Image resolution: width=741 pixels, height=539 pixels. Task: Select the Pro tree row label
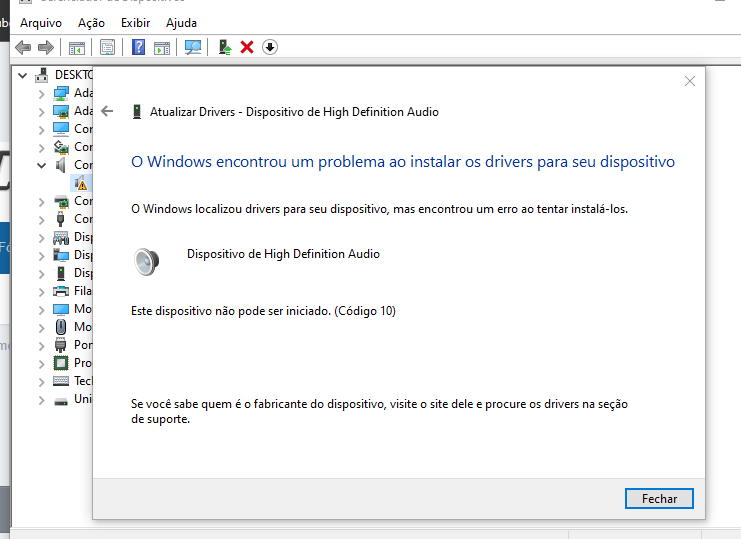[x=83, y=363]
